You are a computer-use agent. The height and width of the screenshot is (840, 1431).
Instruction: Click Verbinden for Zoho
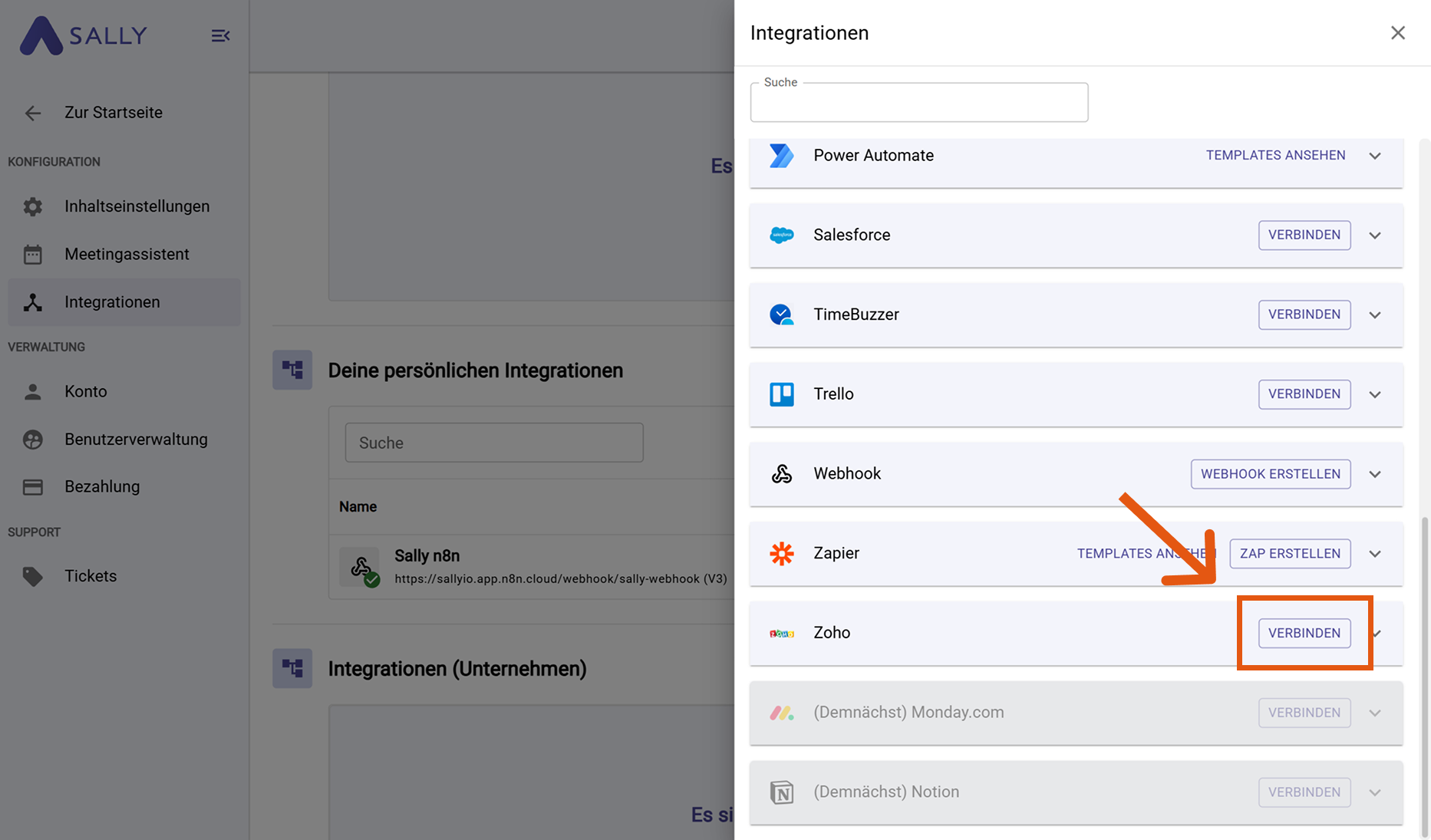point(1304,633)
